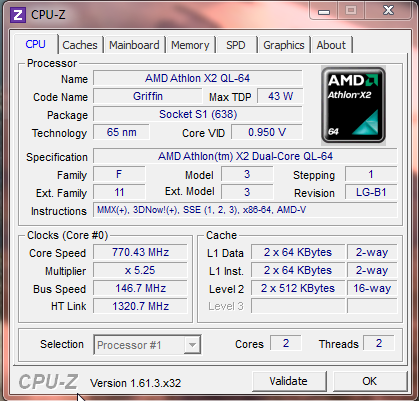Click the processor Name field AMD Athlon X2 QL-64
419x401 pixels.
[198, 78]
